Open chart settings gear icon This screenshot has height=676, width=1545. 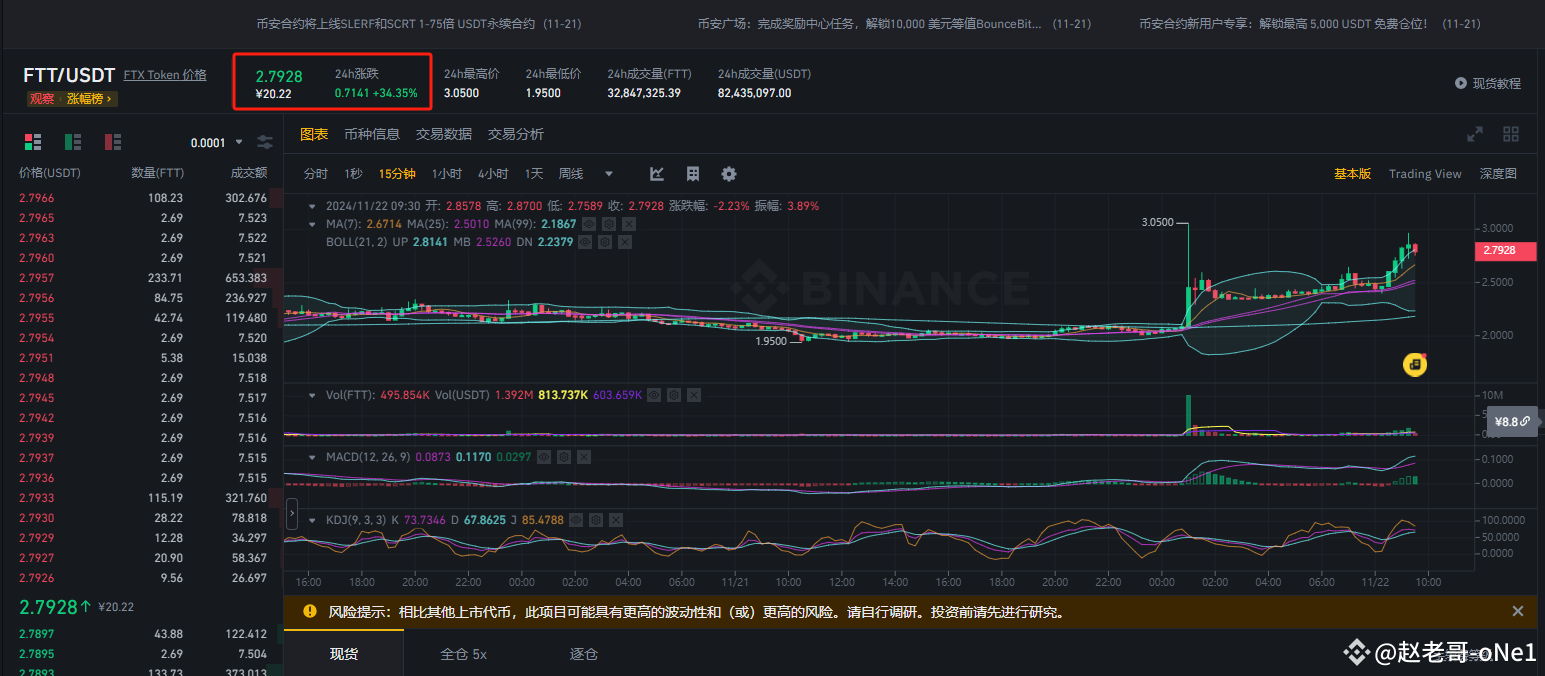pos(729,174)
